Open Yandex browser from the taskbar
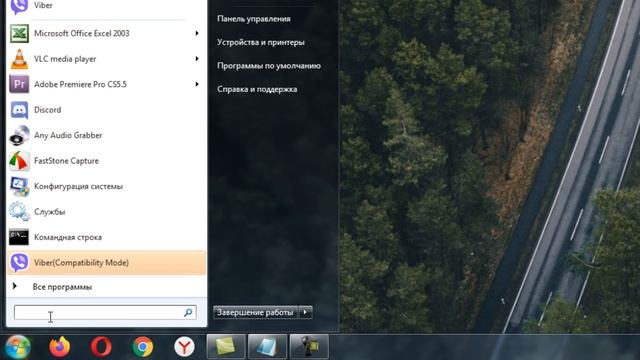640x360 pixels. point(184,347)
